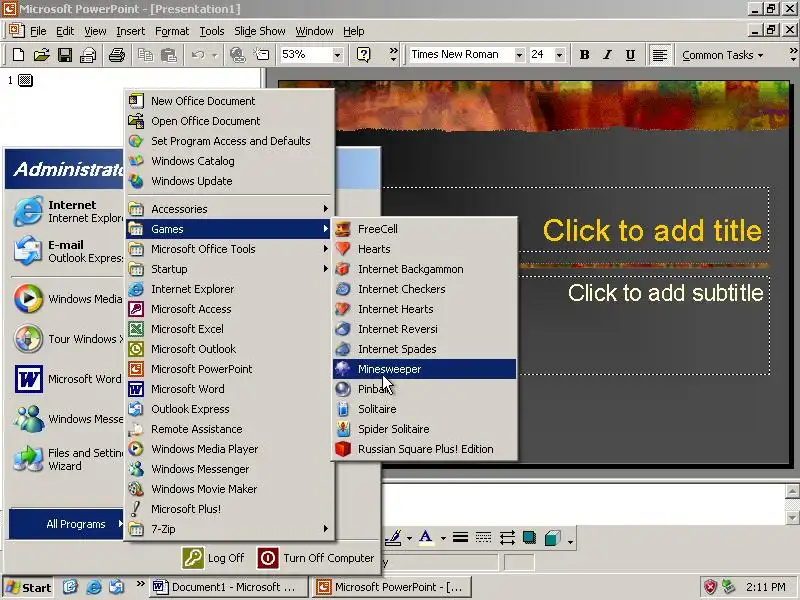Click the Line Style icon in drawing toolbar
Image resolution: width=800 pixels, height=600 pixels.
tap(460, 537)
